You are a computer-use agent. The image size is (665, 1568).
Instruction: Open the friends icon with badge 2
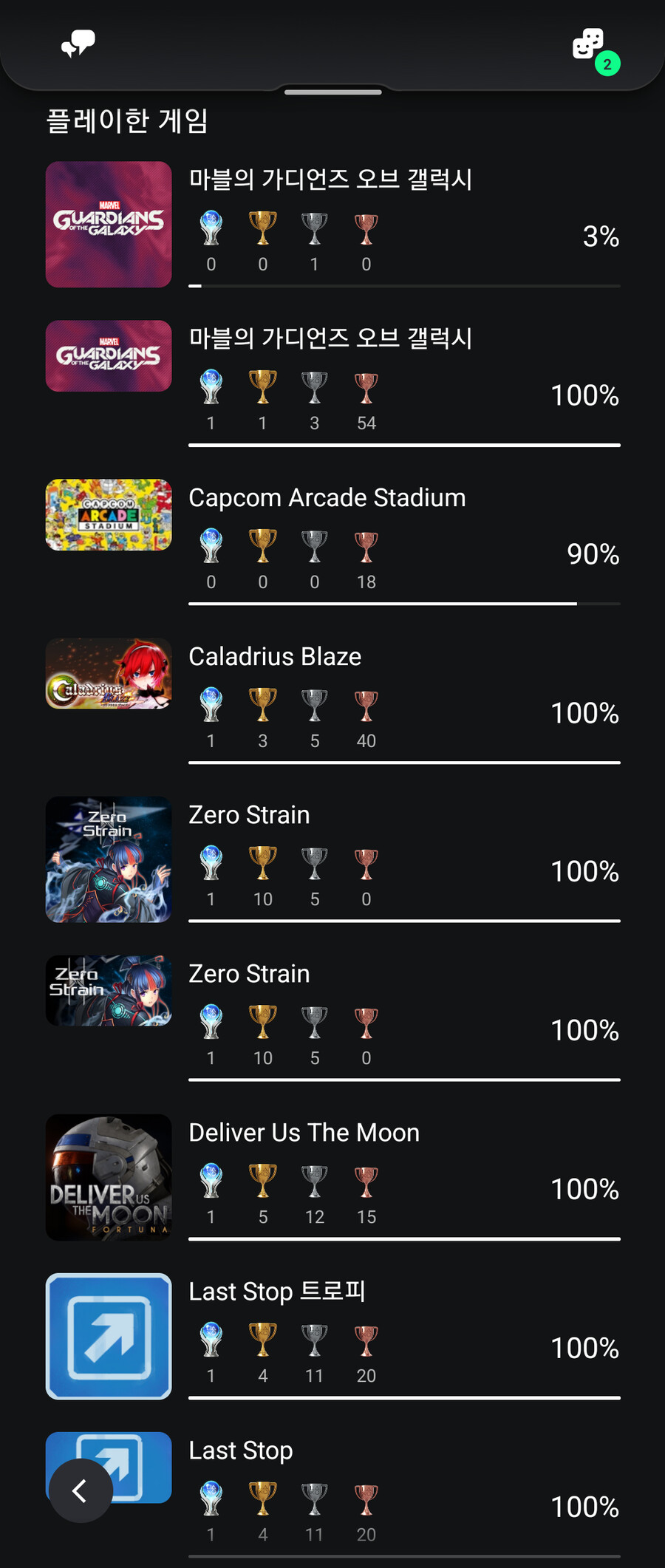pos(589,44)
